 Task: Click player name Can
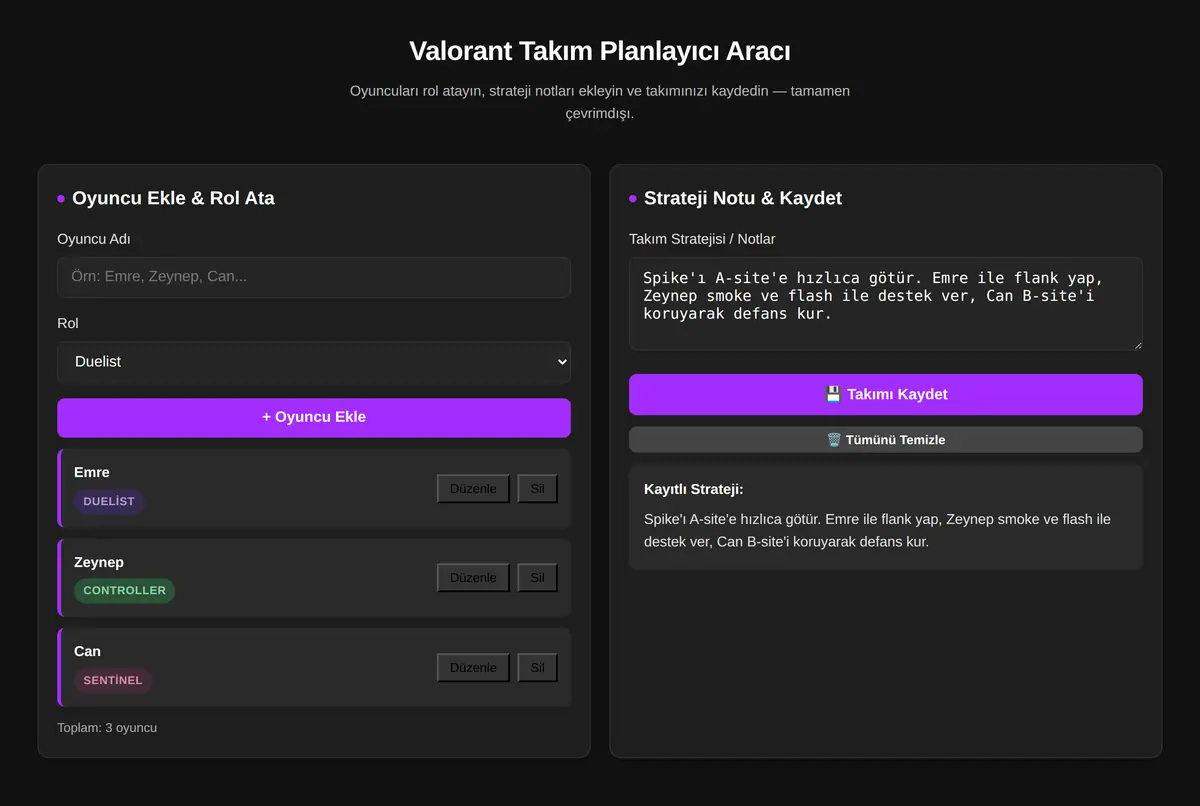click(87, 651)
